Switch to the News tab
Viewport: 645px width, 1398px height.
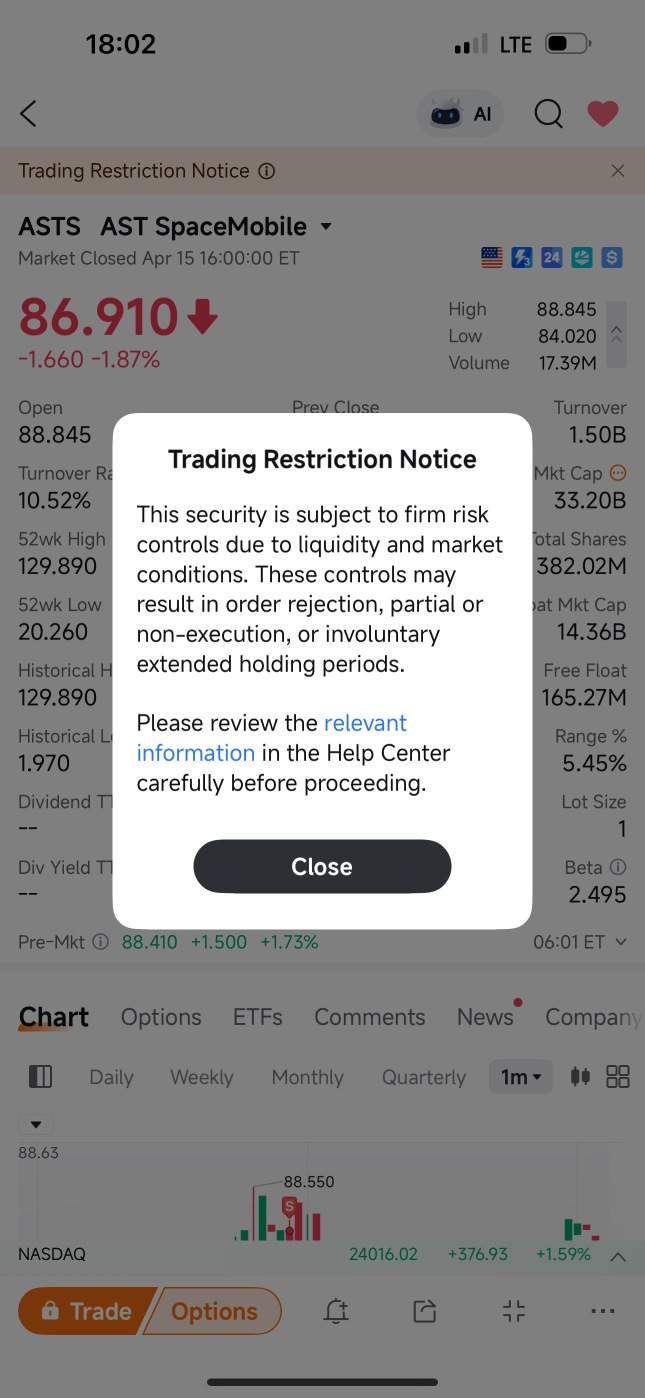(x=485, y=1017)
